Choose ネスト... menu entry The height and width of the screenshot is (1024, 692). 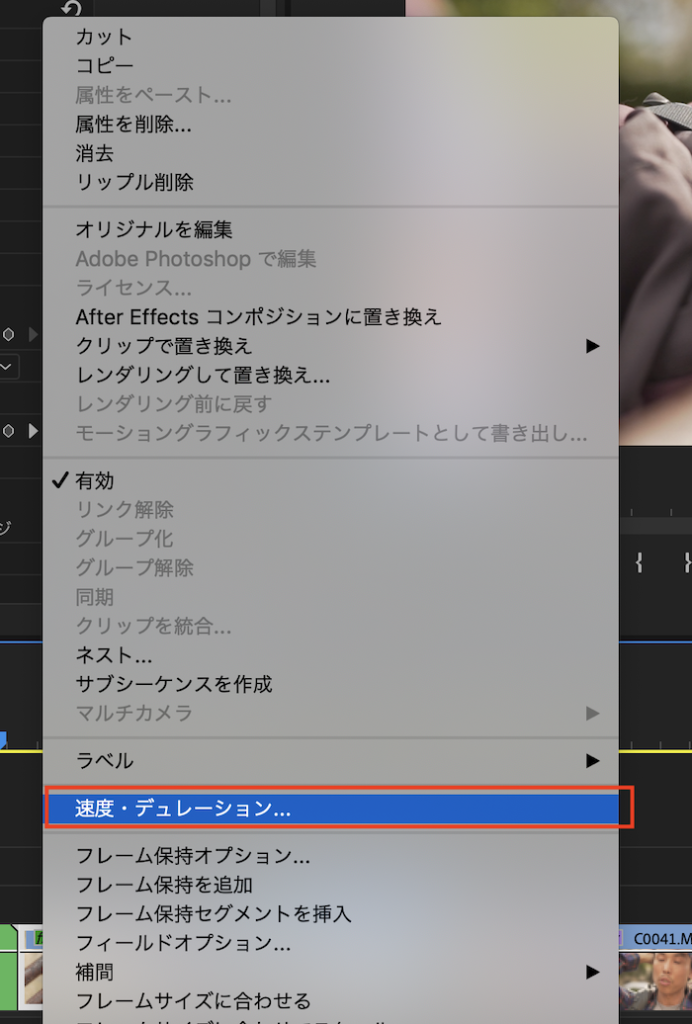331,654
